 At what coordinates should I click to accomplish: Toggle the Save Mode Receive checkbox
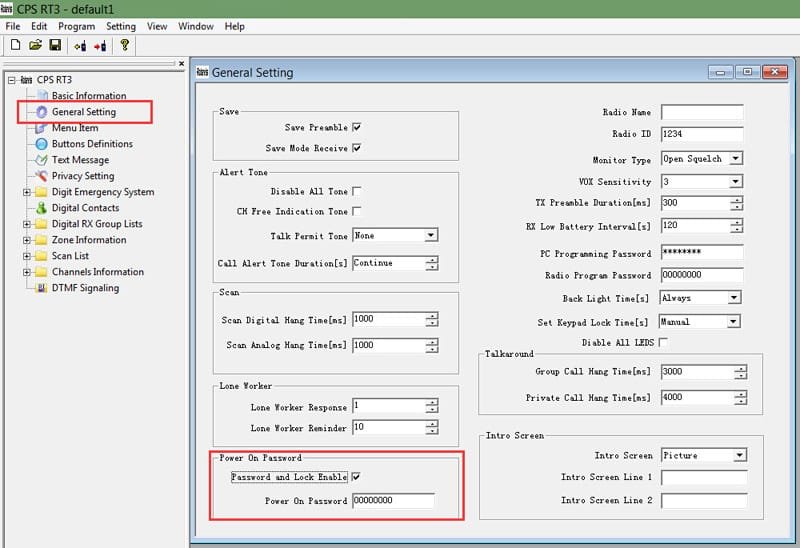point(357,148)
